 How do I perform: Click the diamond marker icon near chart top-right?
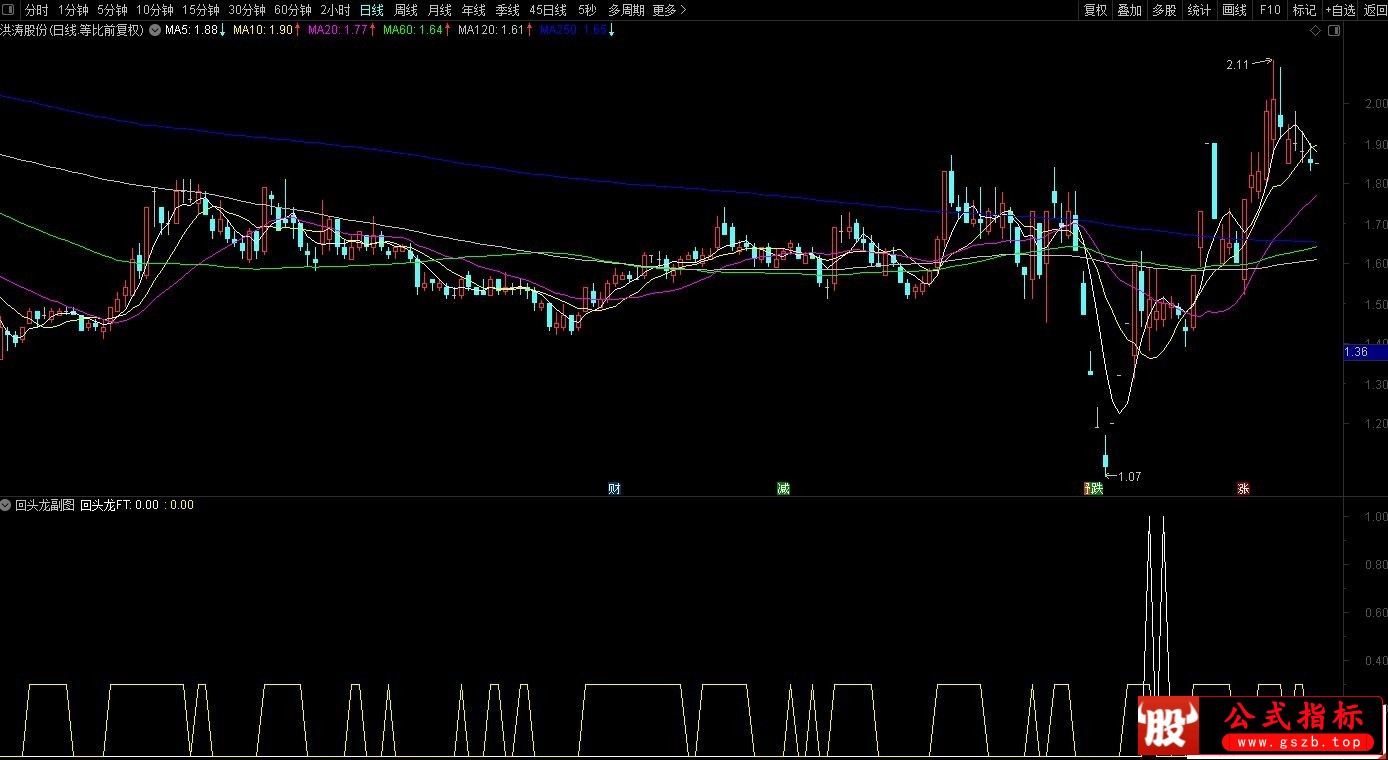click(1316, 31)
